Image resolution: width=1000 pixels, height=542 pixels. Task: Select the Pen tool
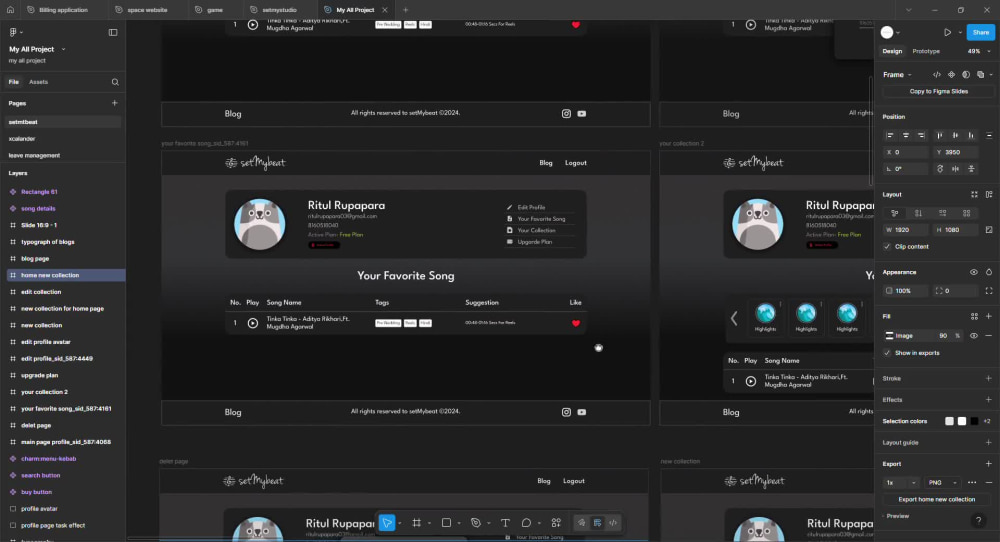[x=476, y=523]
